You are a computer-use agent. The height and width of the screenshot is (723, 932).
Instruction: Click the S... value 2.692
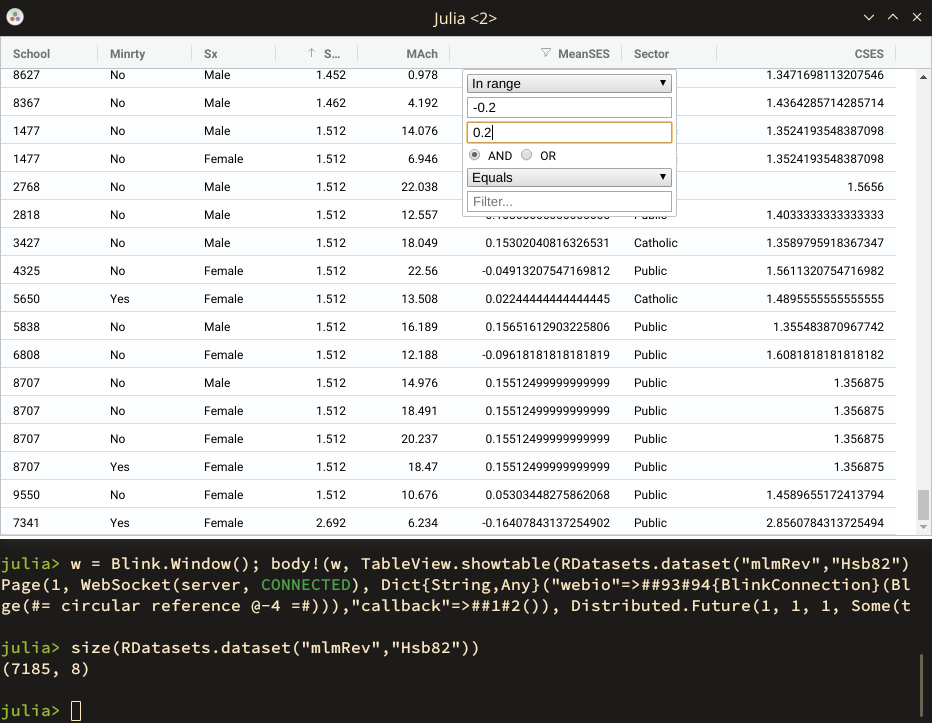coord(330,523)
